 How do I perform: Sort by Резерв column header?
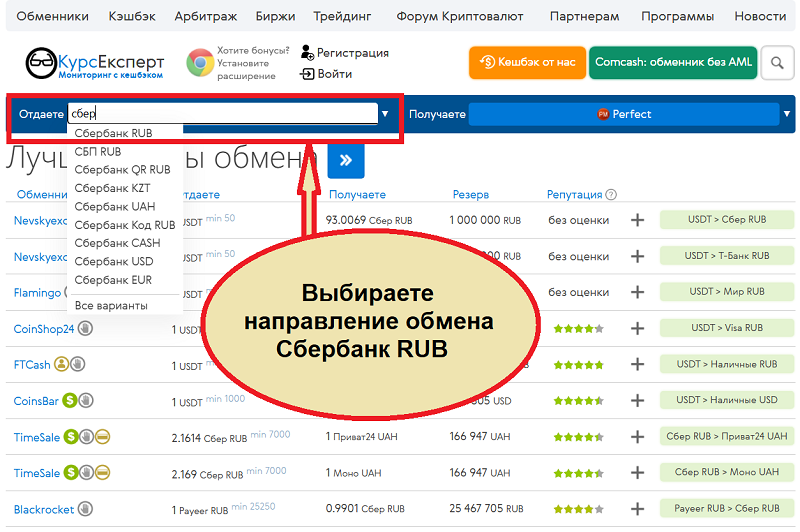coord(470,194)
